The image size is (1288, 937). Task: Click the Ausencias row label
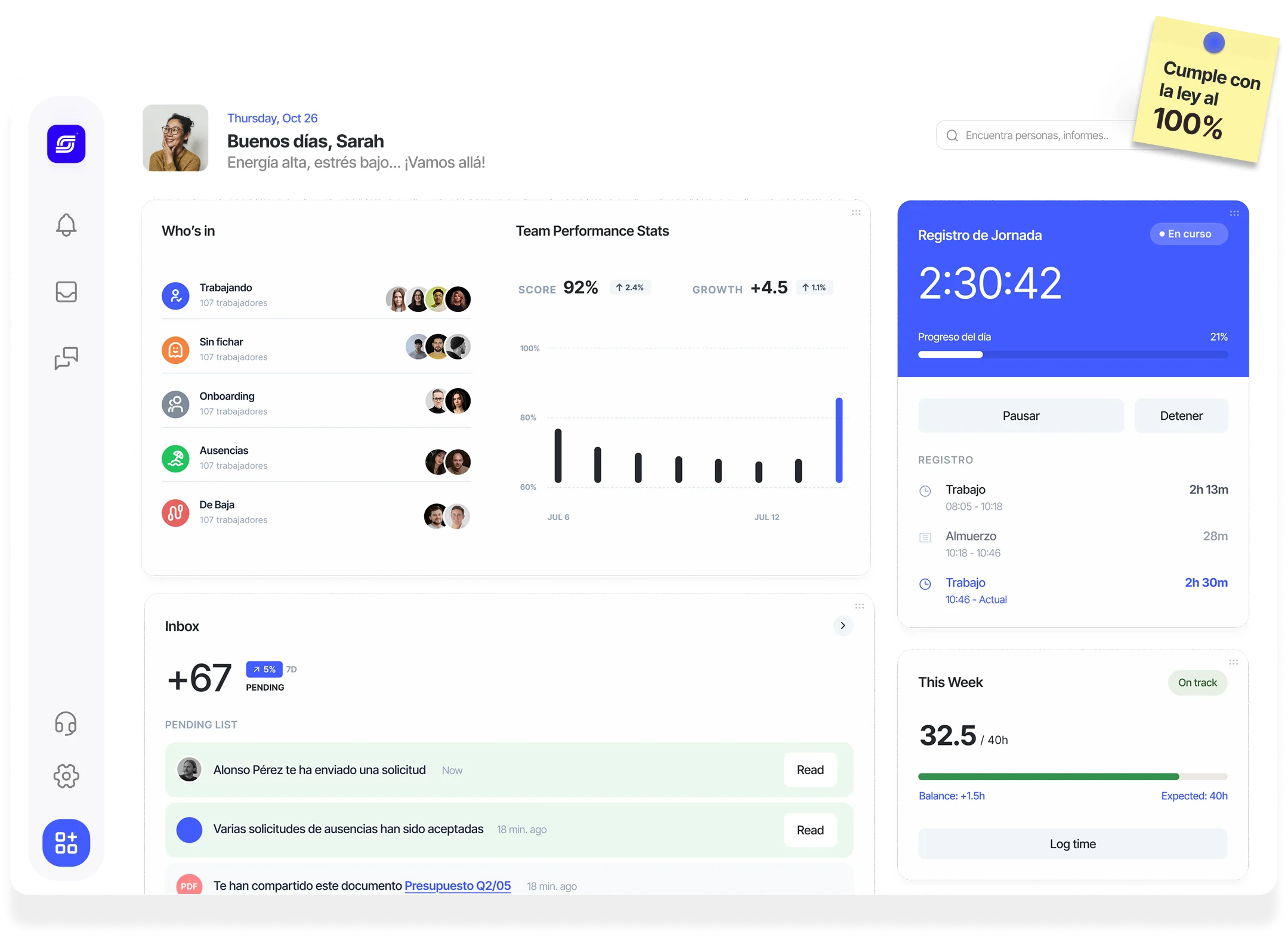(x=224, y=450)
